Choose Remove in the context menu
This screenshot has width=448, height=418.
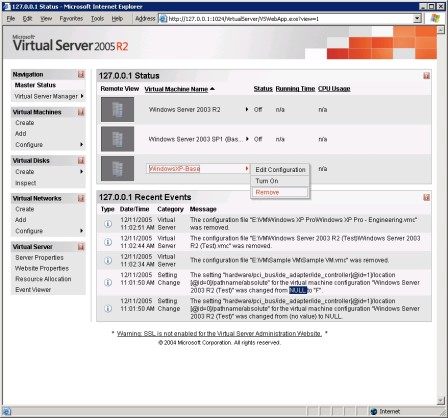[x=280, y=192]
